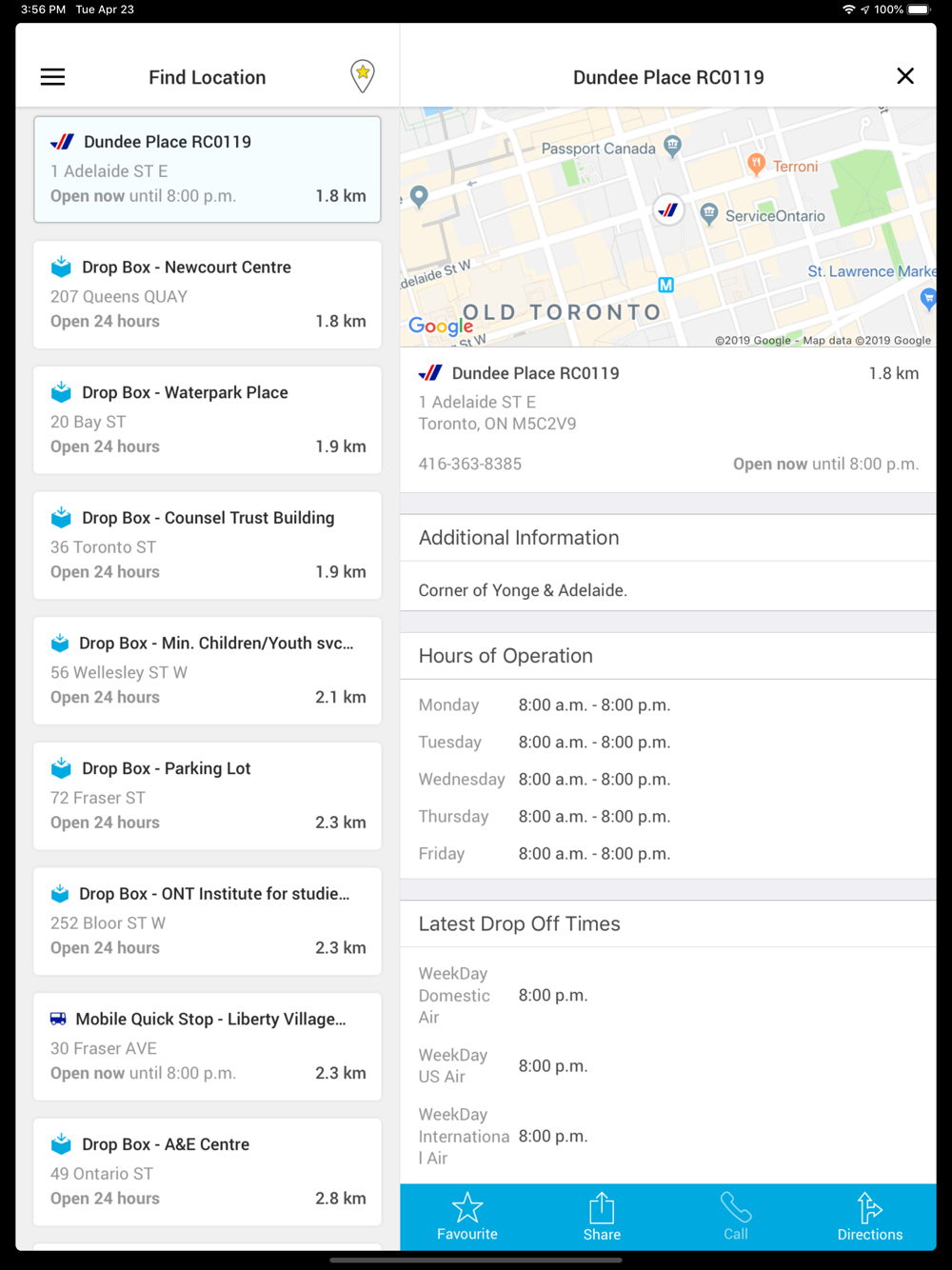
Task: Tap the 3:56 PM clock in the status bar
Action: pos(43,10)
